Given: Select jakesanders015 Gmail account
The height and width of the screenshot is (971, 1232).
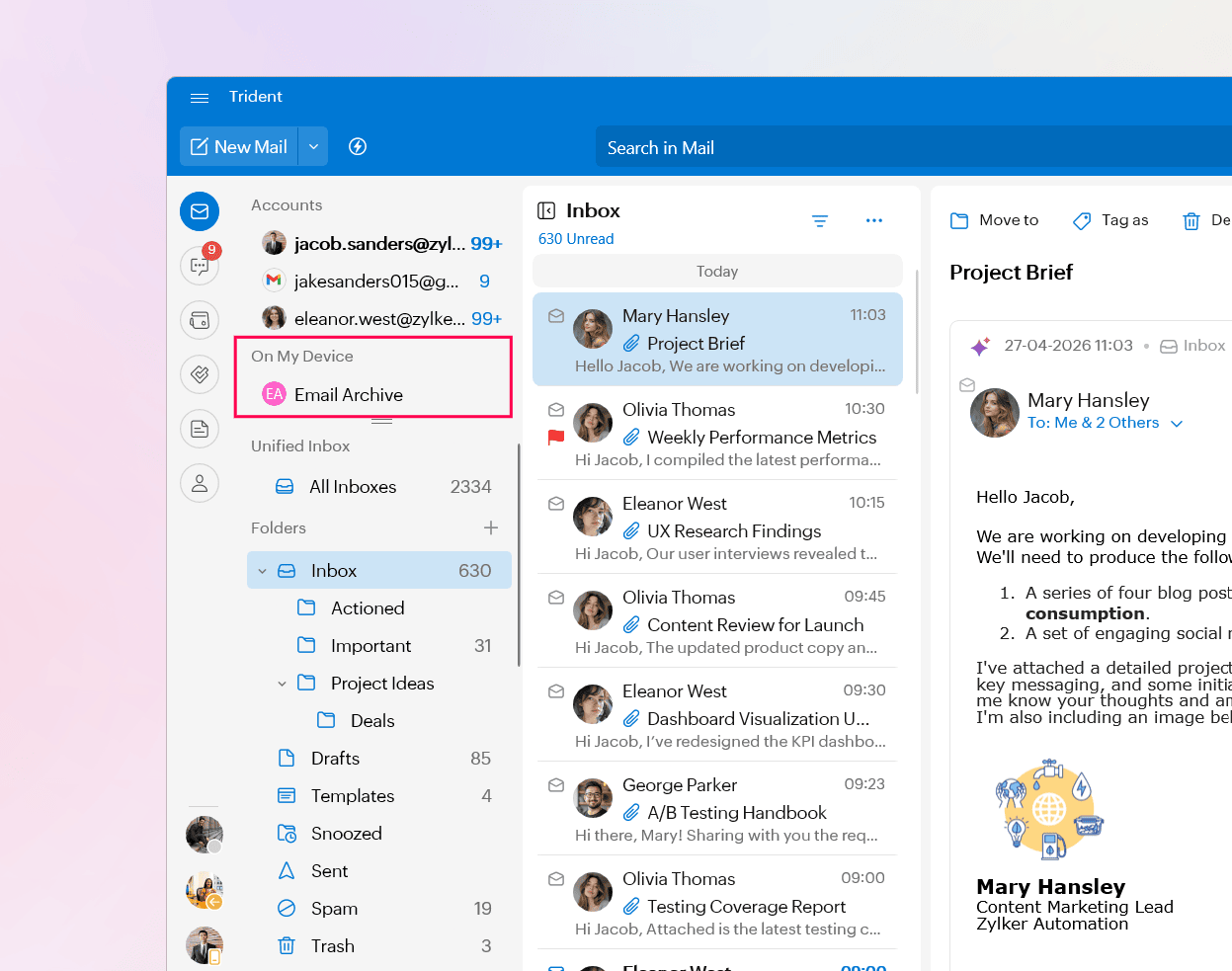Looking at the screenshot, I should [x=381, y=281].
